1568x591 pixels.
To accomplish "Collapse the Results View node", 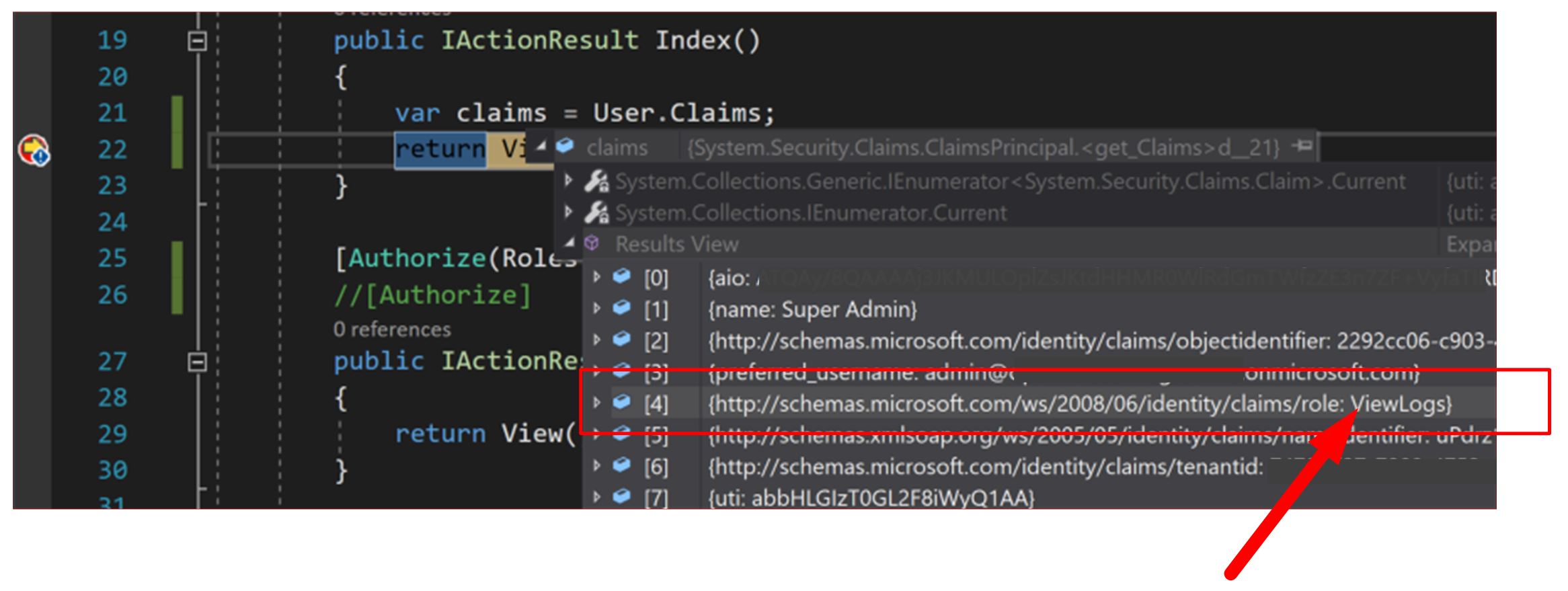I will tap(569, 242).
